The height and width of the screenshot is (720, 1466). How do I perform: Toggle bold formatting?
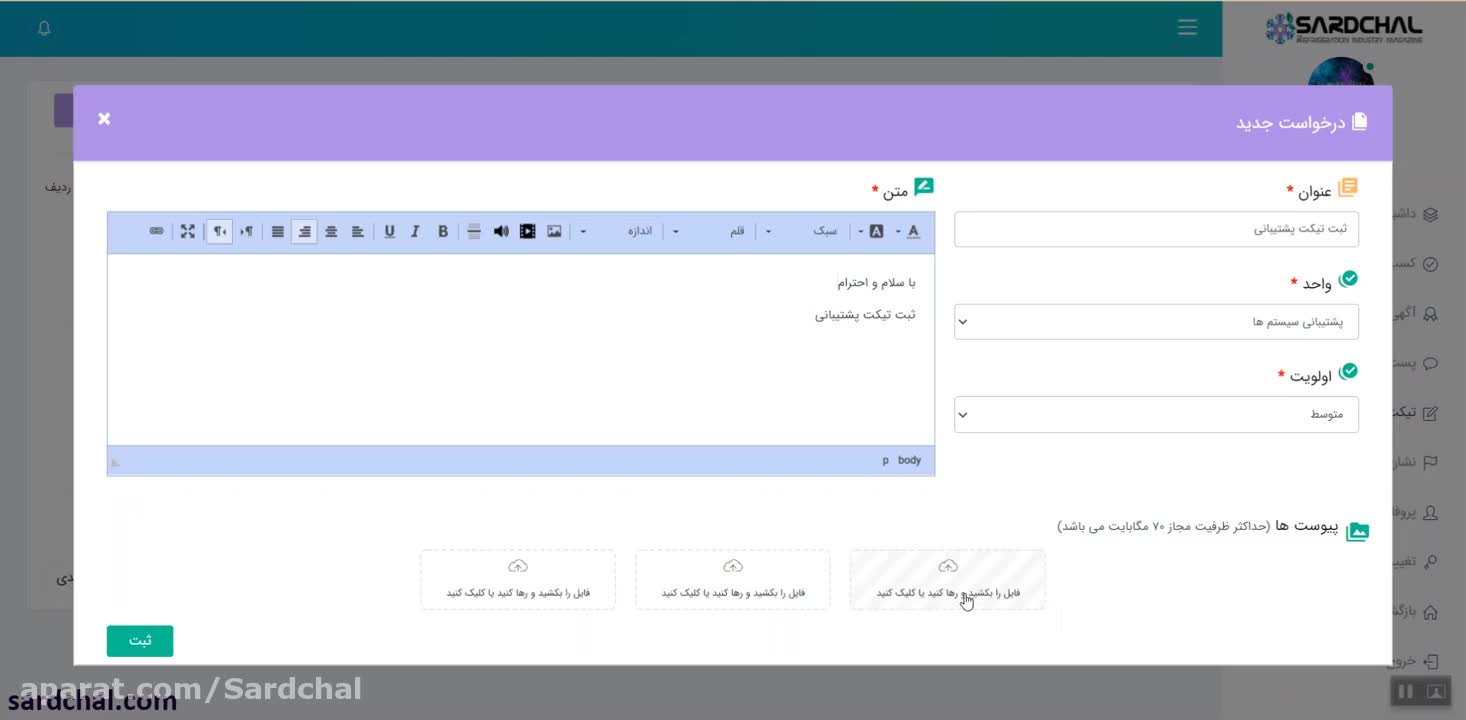(x=443, y=231)
